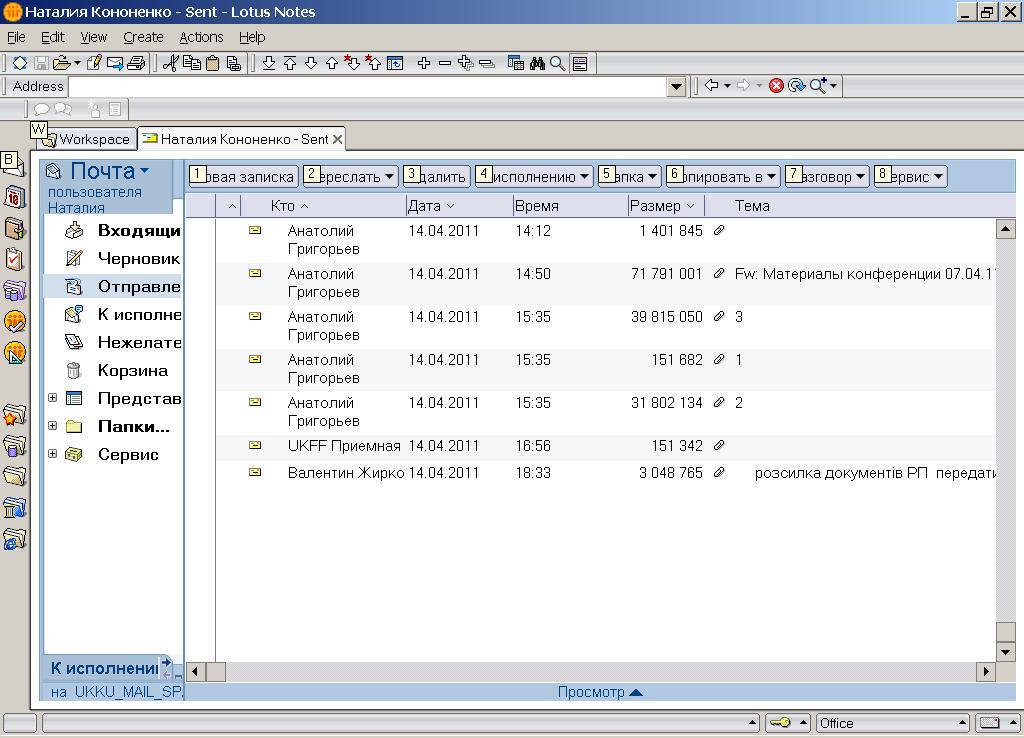Jump to previous unread with red-star up arrow
This screenshot has height=738, width=1024.
pos(373,63)
